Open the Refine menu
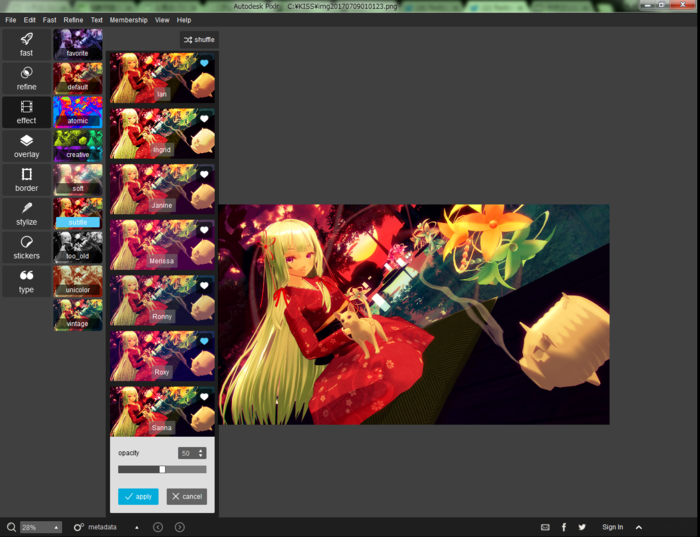Image resolution: width=700 pixels, height=537 pixels. pos(73,20)
